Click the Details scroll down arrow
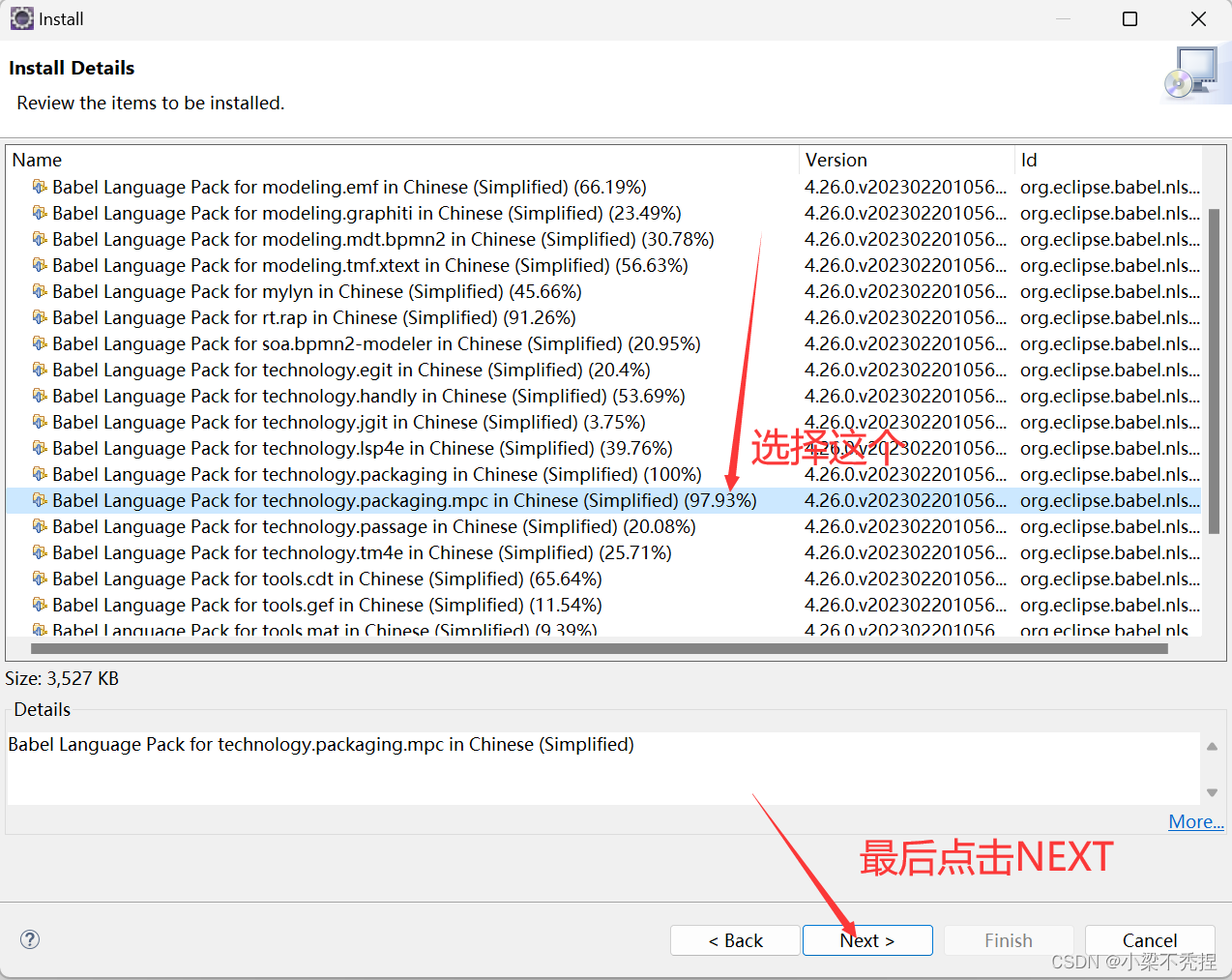This screenshot has height=980, width=1232. tap(1212, 792)
